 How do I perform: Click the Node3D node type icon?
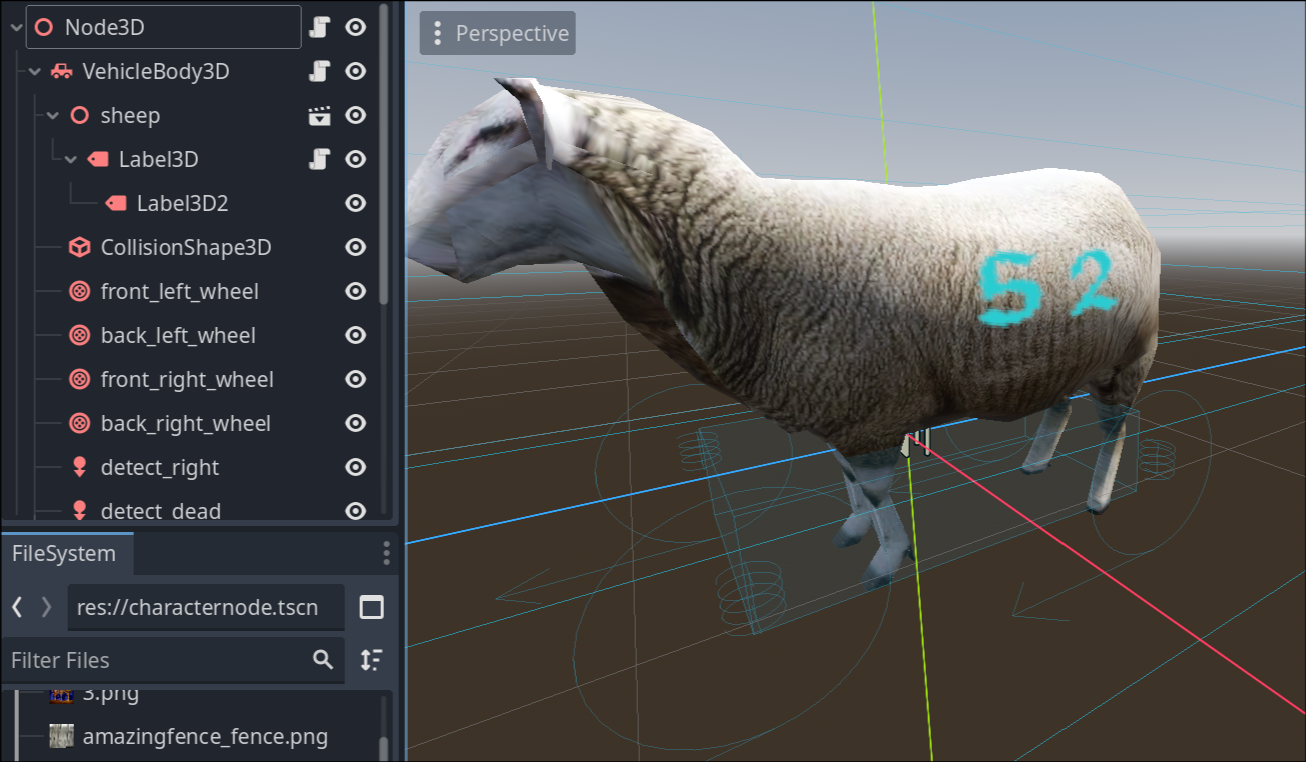[x=43, y=27]
